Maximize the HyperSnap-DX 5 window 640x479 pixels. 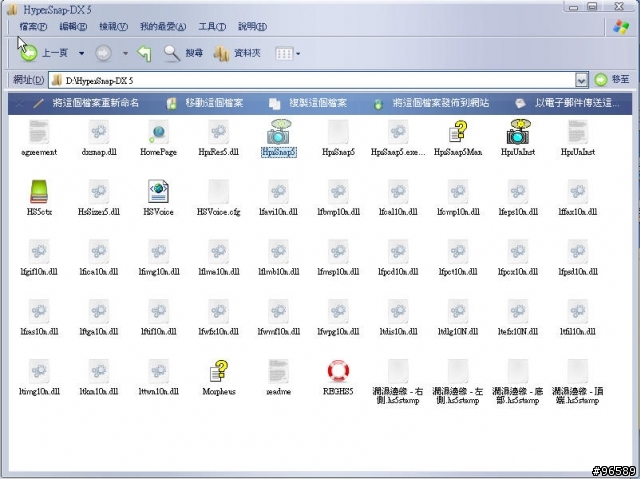click(592, 6)
